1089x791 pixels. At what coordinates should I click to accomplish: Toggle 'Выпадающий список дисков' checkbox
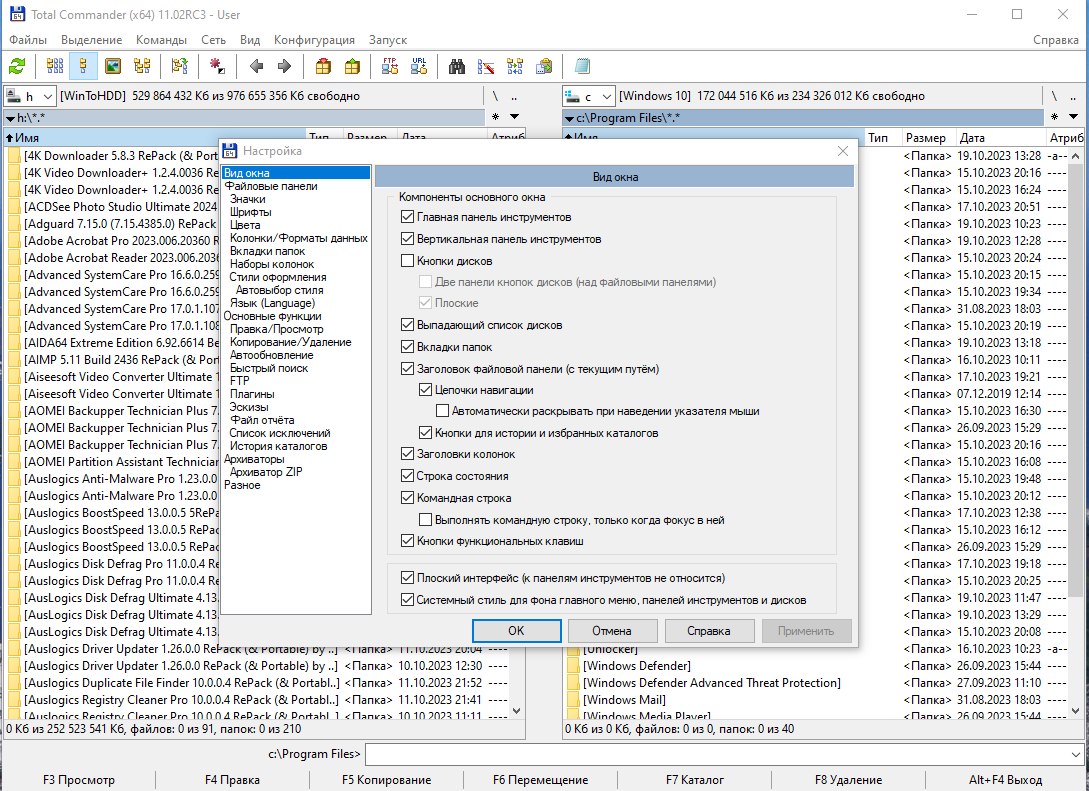pyautogui.click(x=408, y=325)
